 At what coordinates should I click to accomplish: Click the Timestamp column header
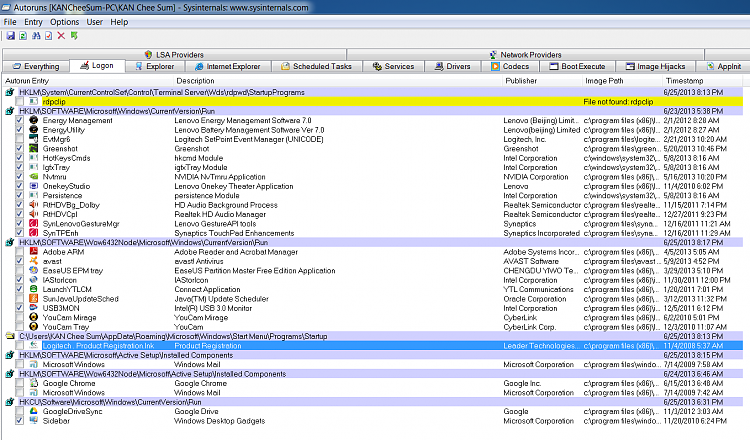tap(702, 81)
